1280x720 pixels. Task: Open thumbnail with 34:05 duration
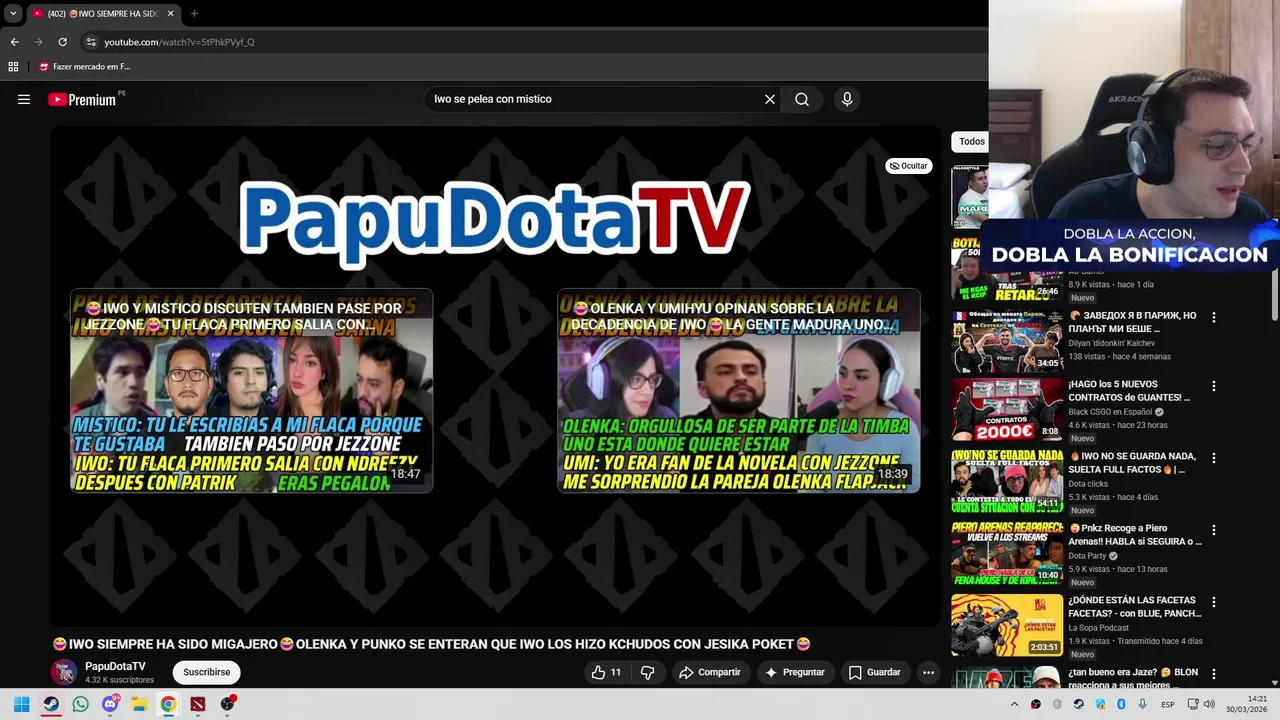coord(1007,341)
